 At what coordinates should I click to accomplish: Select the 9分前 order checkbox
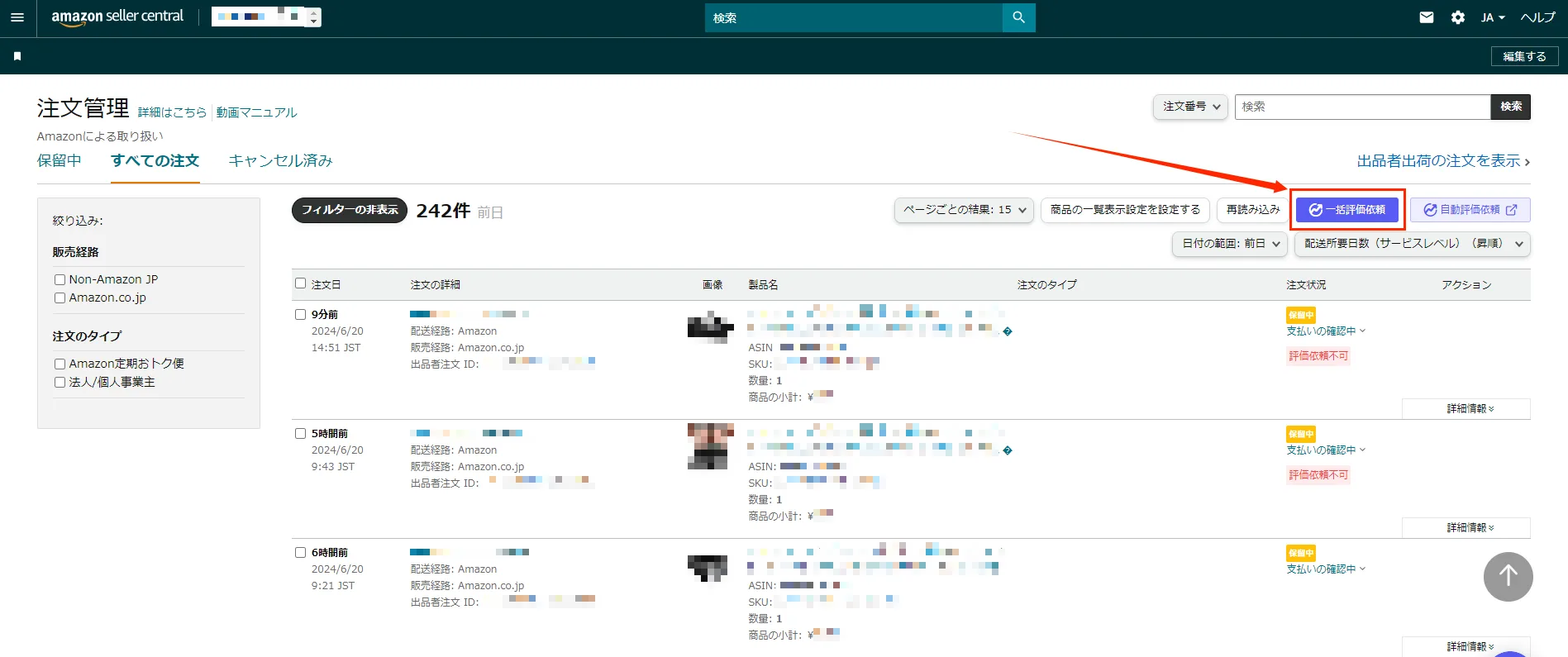[300, 314]
